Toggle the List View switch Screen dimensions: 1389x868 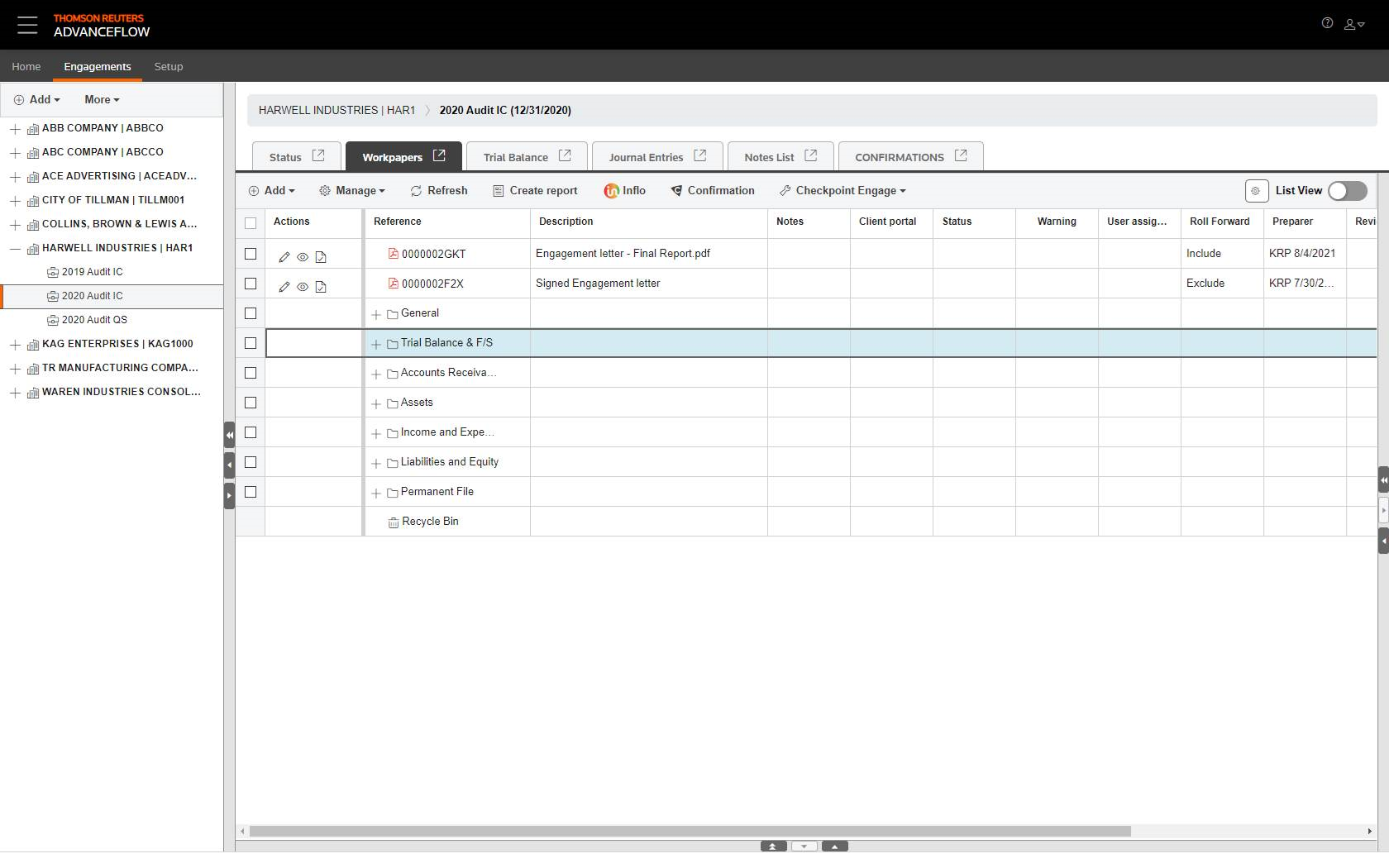[1347, 191]
